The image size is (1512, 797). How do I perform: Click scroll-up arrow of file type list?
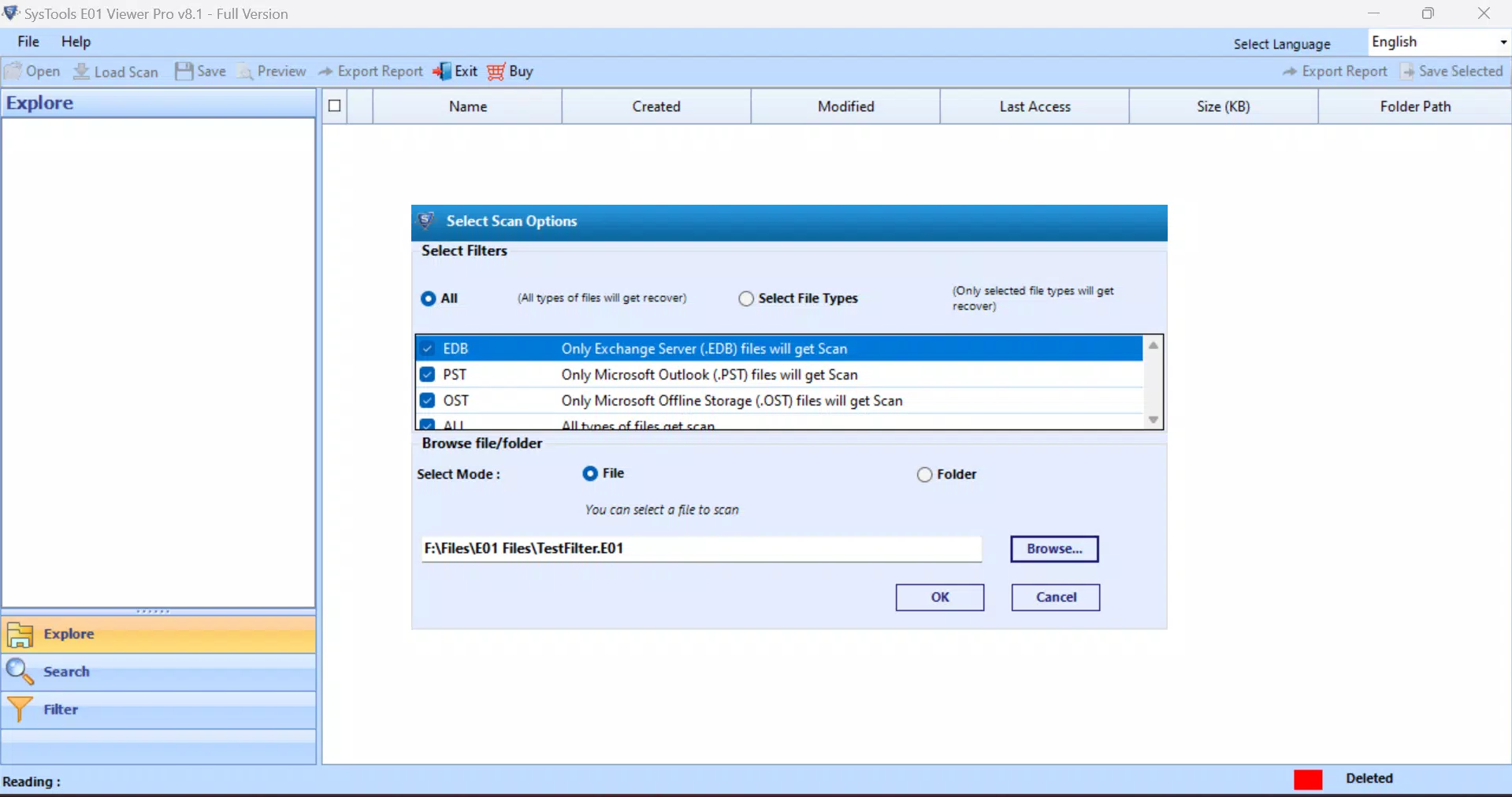pyautogui.click(x=1154, y=346)
